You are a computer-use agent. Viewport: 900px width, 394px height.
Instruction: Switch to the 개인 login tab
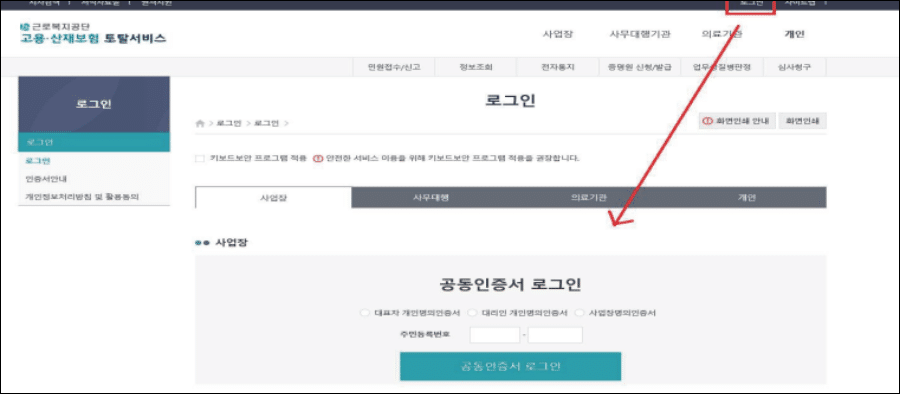(747, 198)
